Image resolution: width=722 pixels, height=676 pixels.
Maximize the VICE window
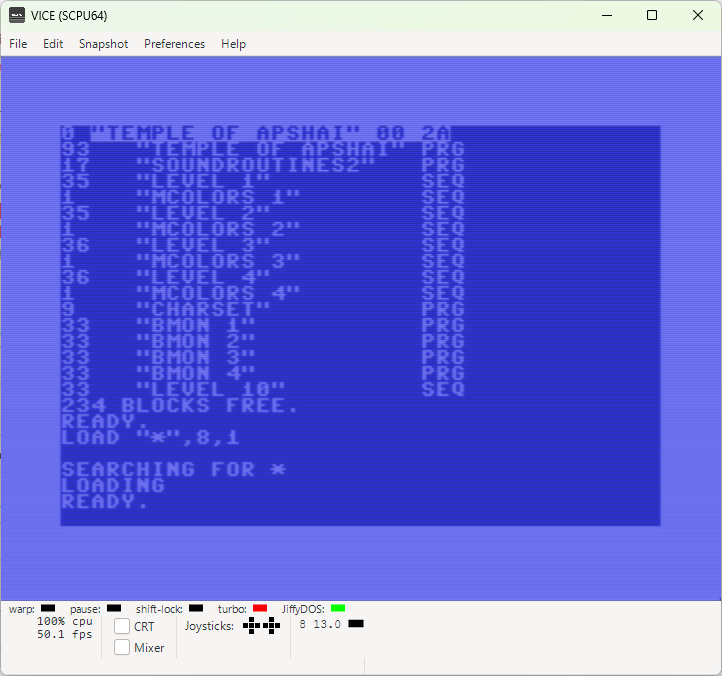tap(652, 15)
